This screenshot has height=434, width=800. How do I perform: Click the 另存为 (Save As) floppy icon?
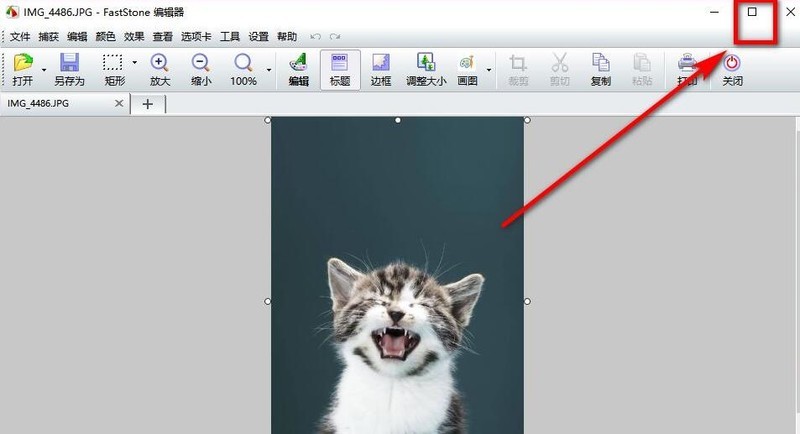click(69, 64)
